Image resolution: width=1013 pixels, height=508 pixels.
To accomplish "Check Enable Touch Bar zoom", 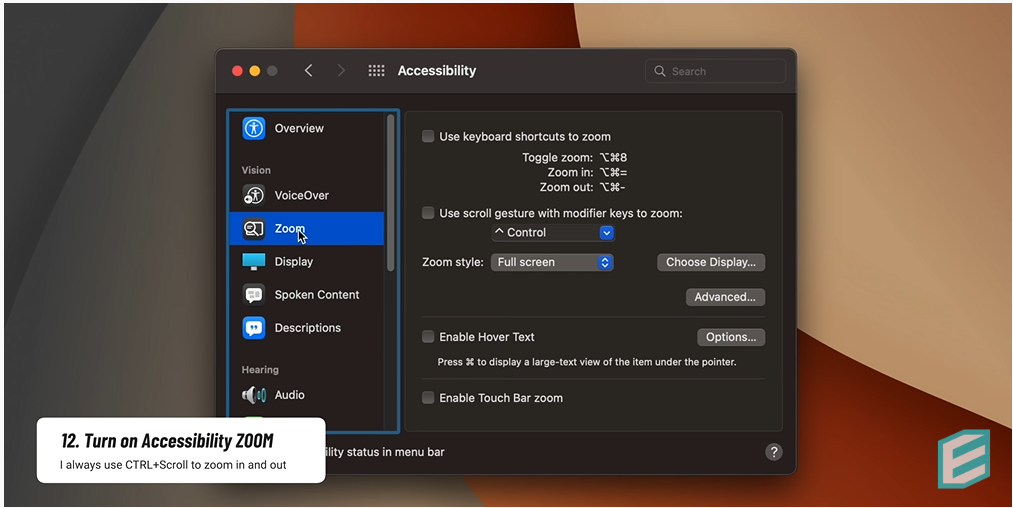I will click(428, 398).
